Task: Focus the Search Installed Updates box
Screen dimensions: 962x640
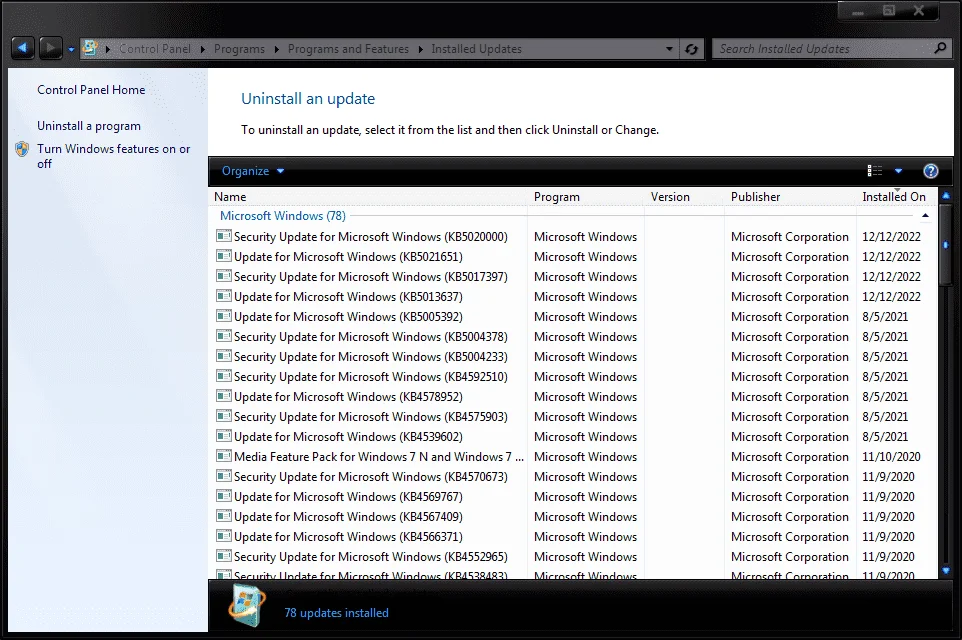Action: point(822,48)
